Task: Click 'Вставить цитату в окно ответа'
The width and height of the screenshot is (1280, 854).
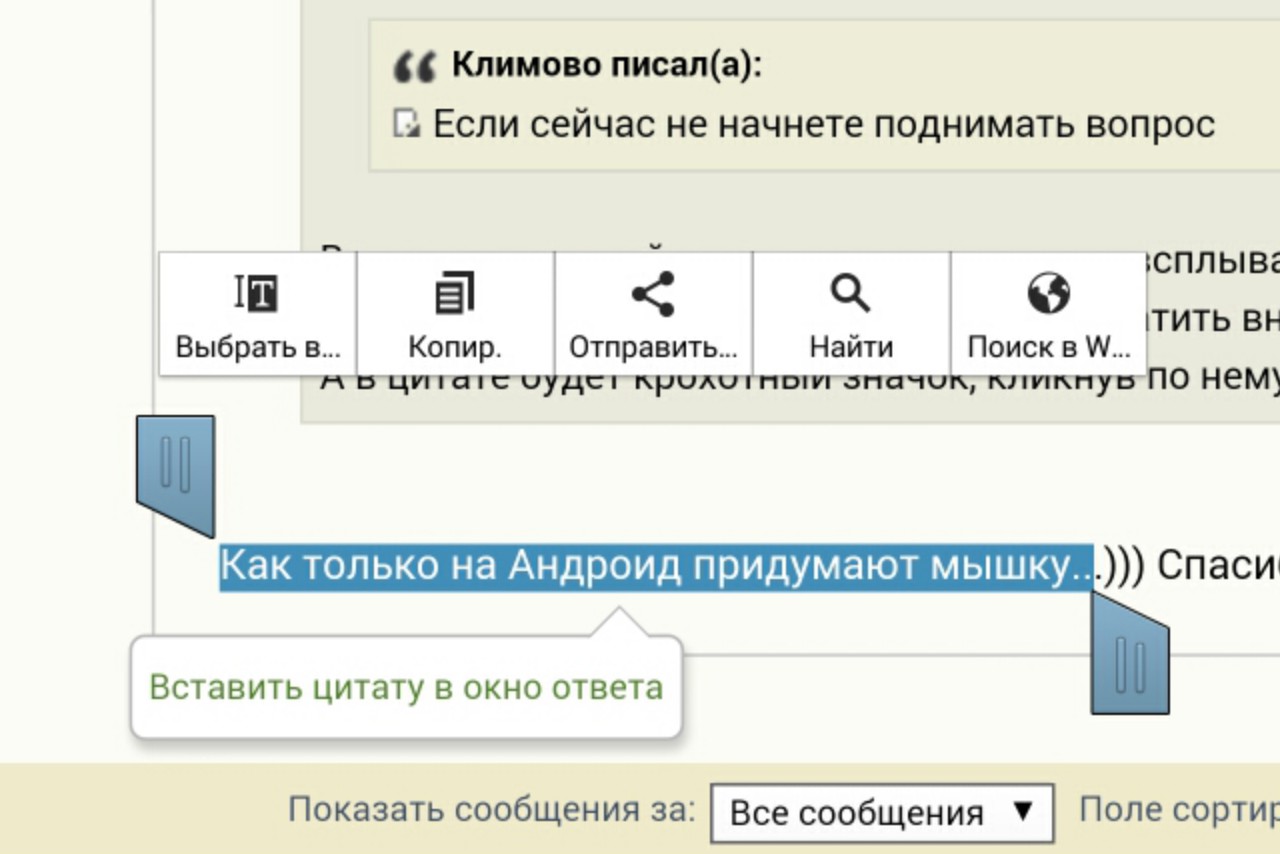Action: pos(406,688)
